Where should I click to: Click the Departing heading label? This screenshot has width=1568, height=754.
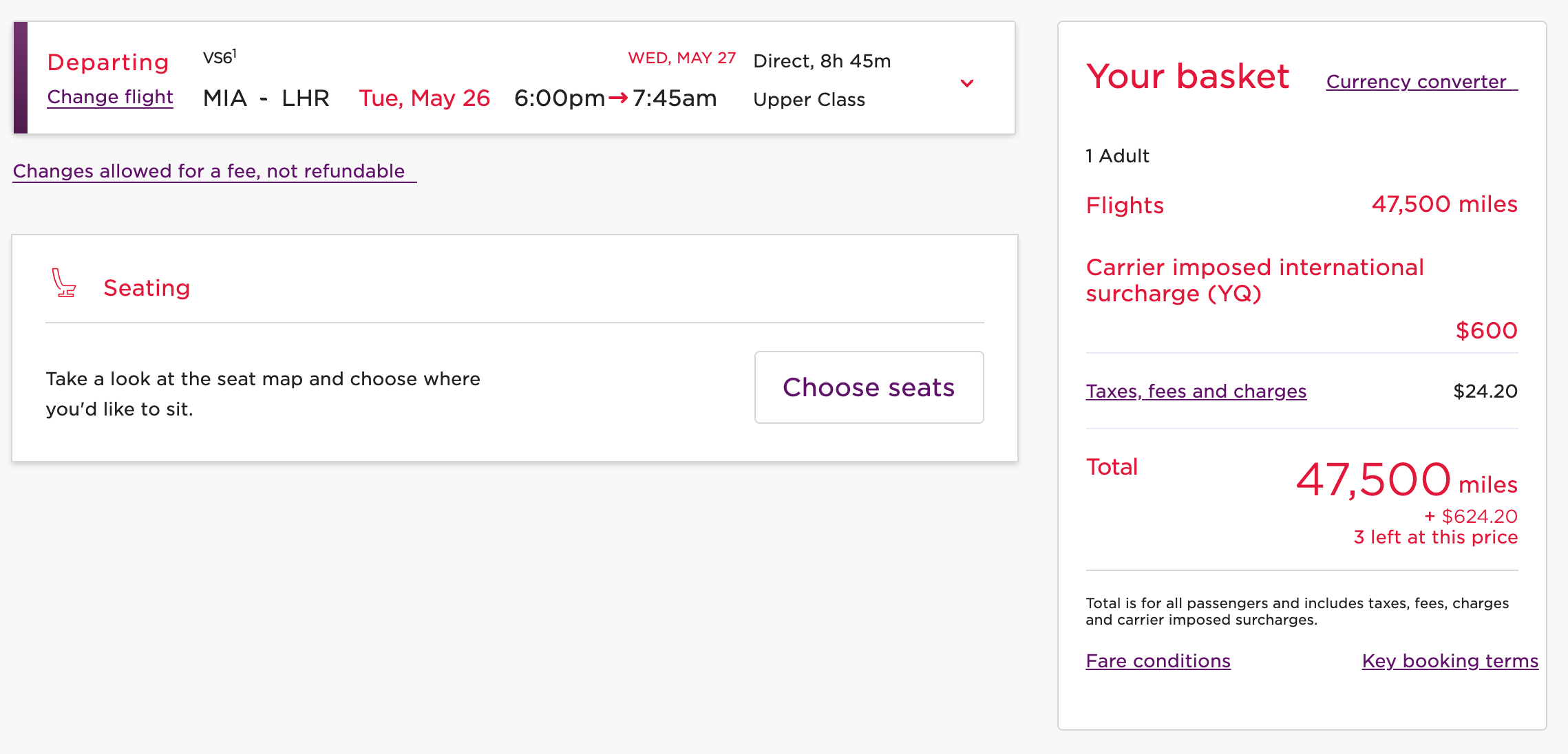coord(108,63)
